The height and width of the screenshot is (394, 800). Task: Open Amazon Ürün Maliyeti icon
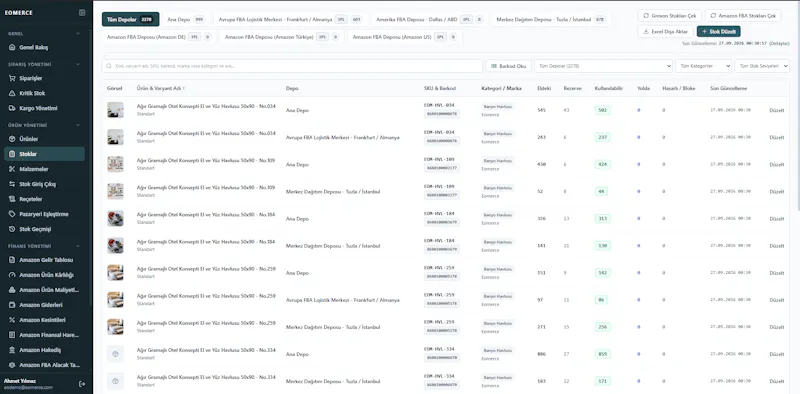[x=12, y=290]
